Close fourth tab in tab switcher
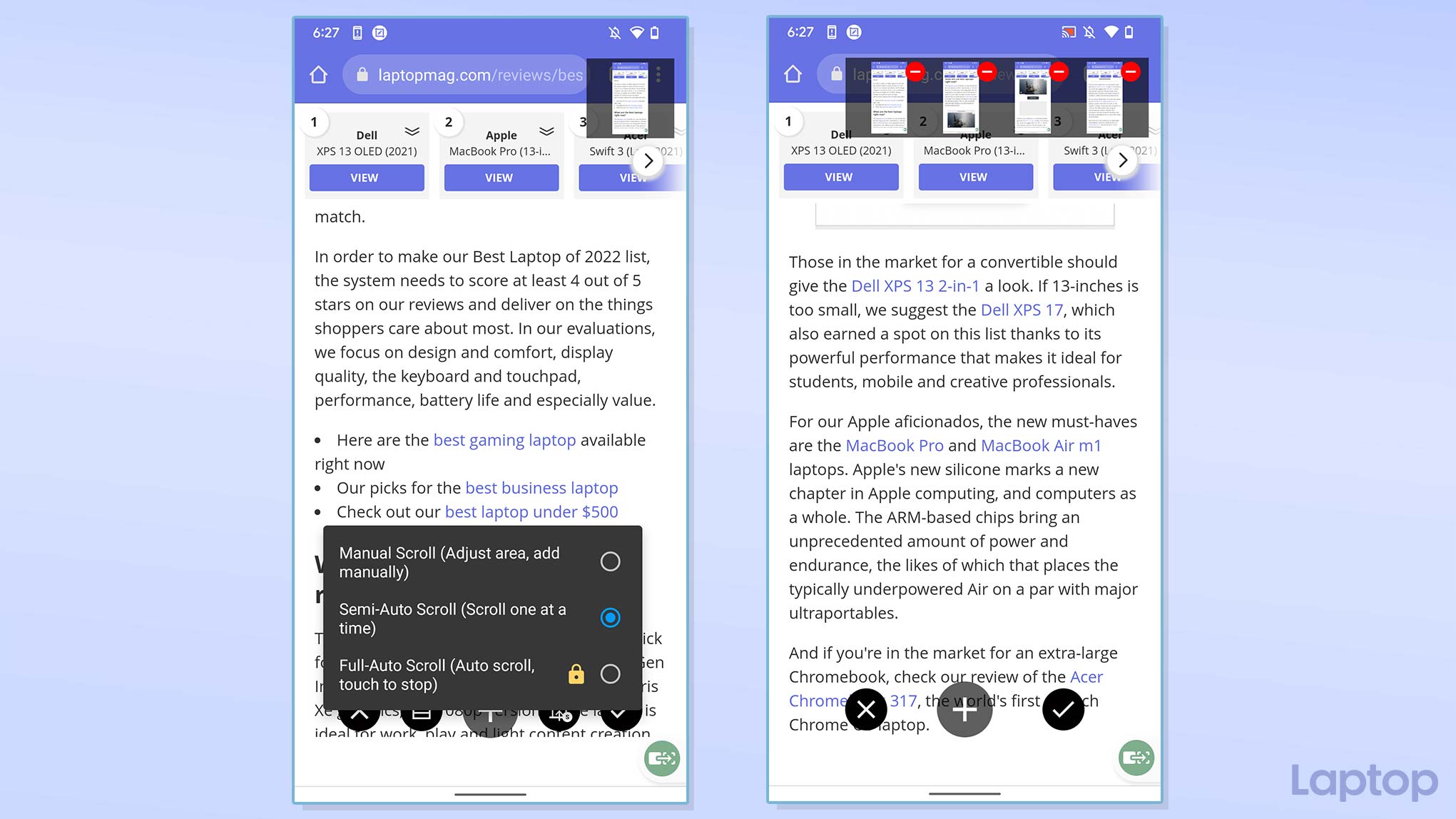The width and height of the screenshot is (1456, 819). click(1130, 71)
